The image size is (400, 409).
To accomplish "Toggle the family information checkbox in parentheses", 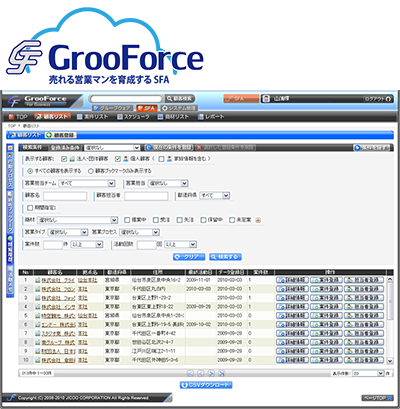I will tap(161, 159).
